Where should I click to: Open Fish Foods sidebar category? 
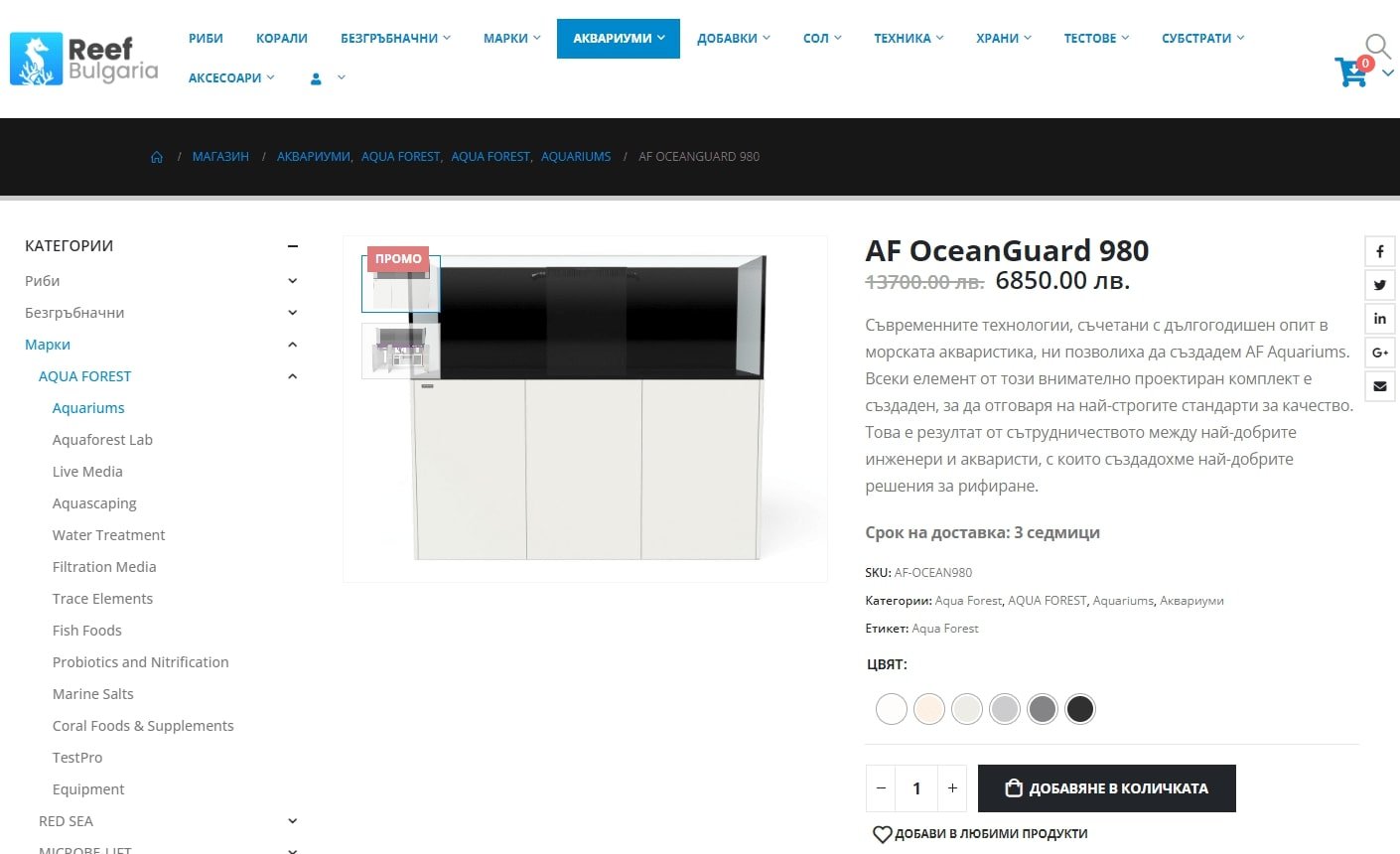(x=87, y=631)
